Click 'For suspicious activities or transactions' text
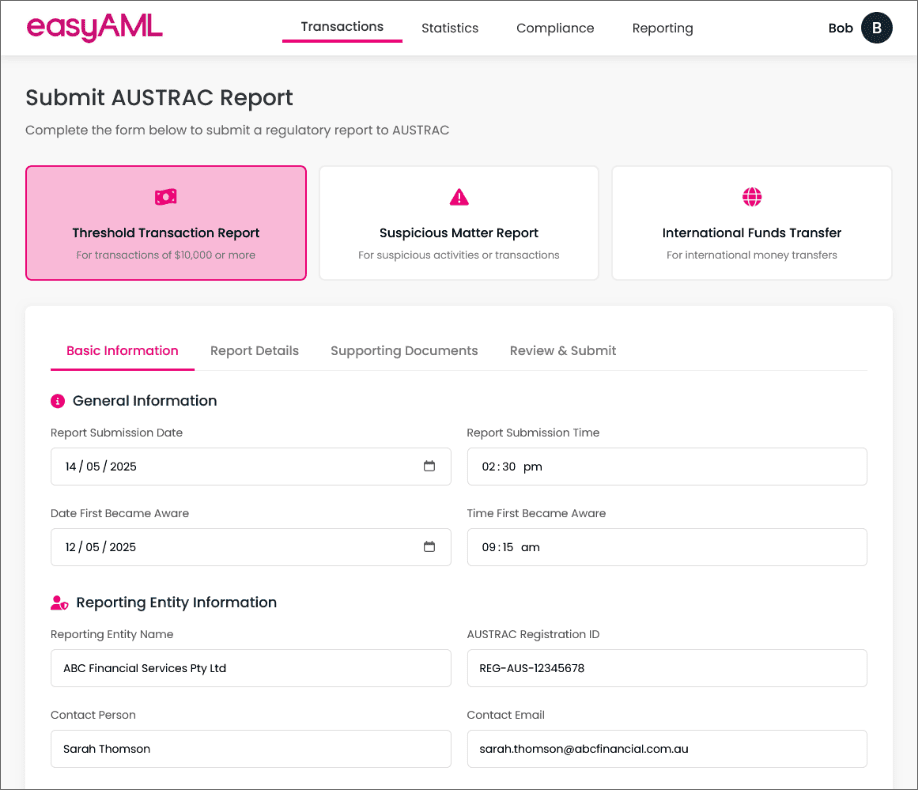The height and width of the screenshot is (790, 918). click(458, 255)
